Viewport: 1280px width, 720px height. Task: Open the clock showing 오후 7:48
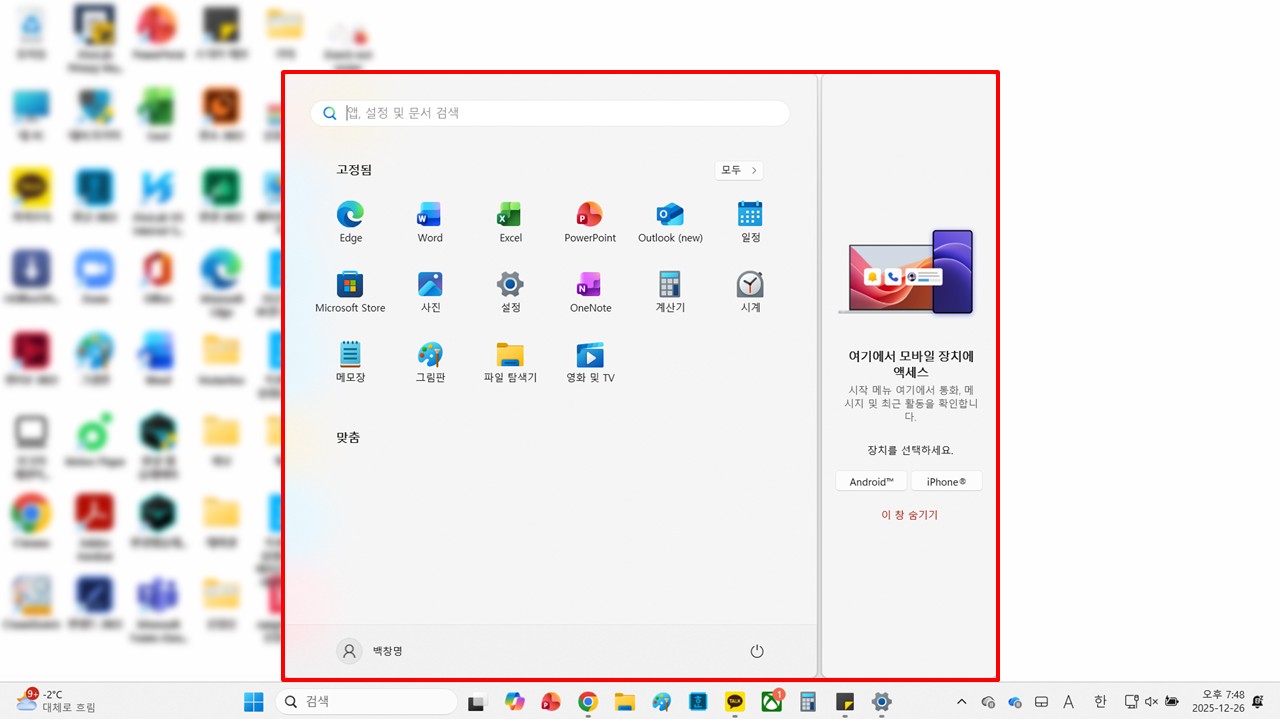pyautogui.click(x=1217, y=702)
